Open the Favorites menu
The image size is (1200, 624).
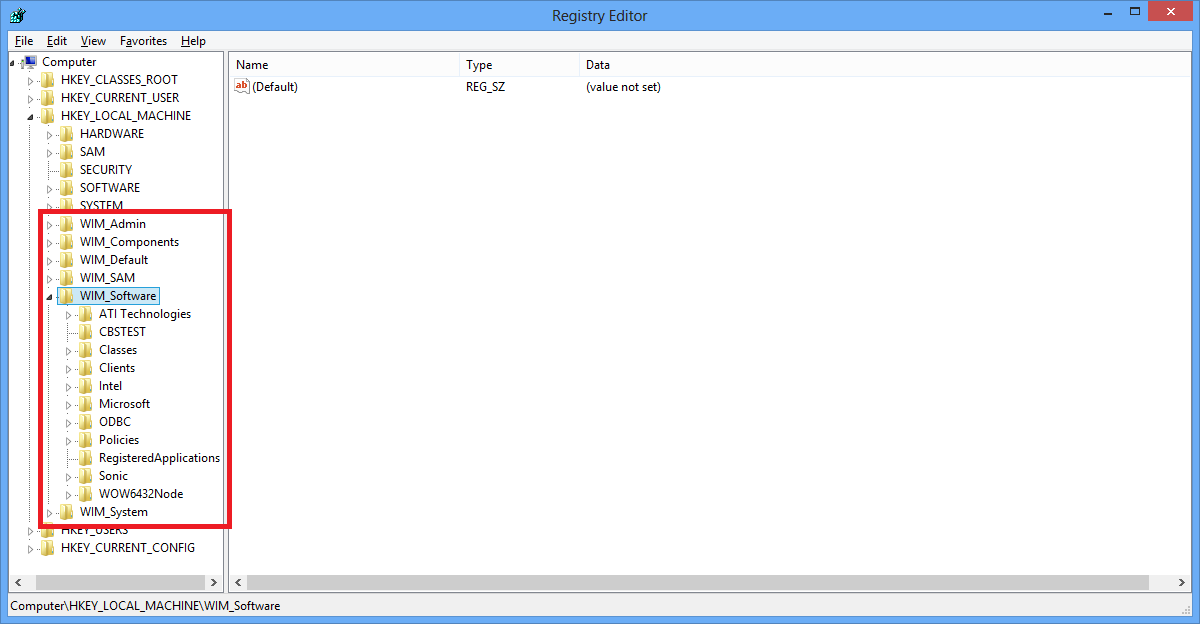(x=143, y=41)
